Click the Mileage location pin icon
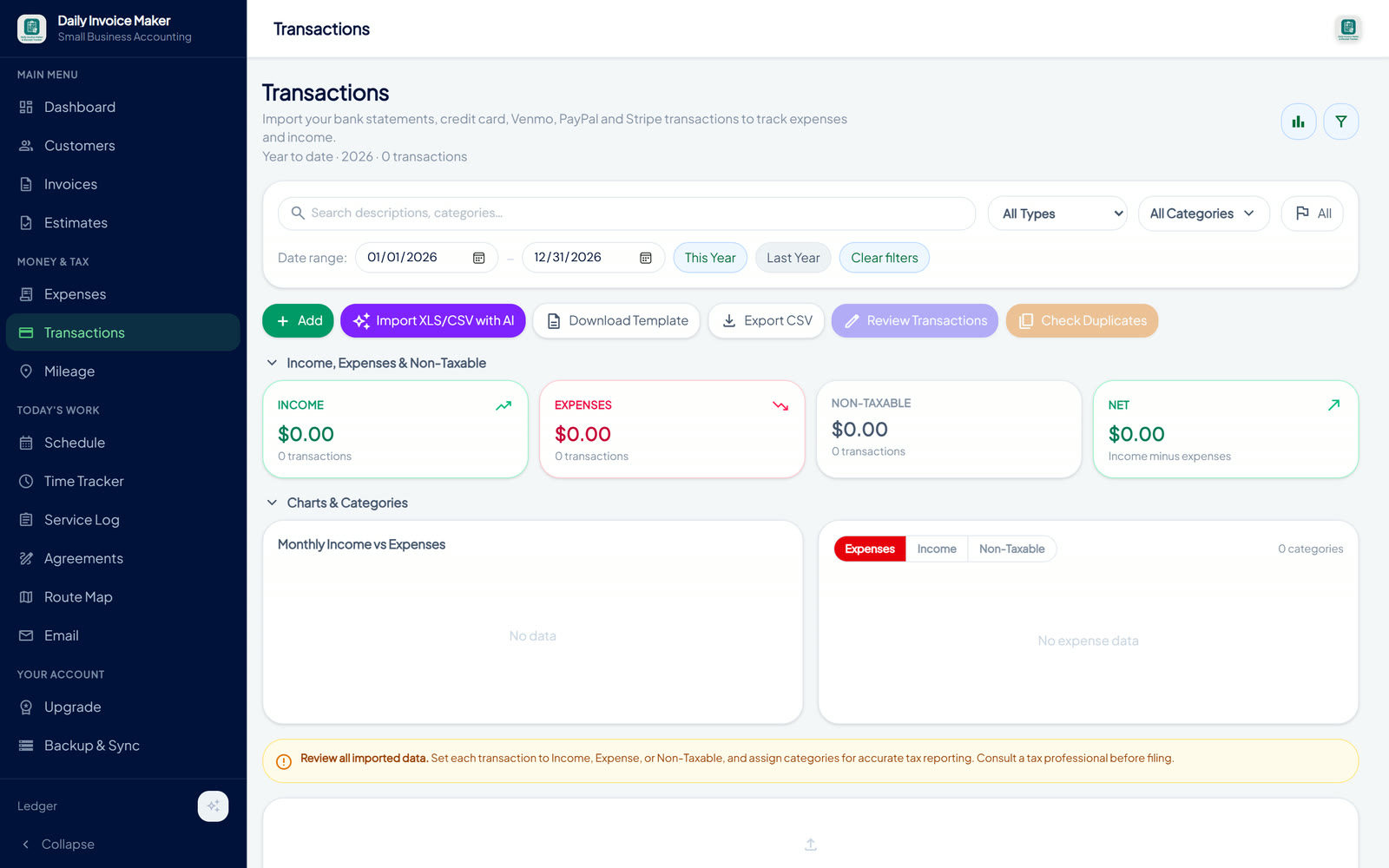This screenshot has height=868, width=1389. click(x=26, y=372)
